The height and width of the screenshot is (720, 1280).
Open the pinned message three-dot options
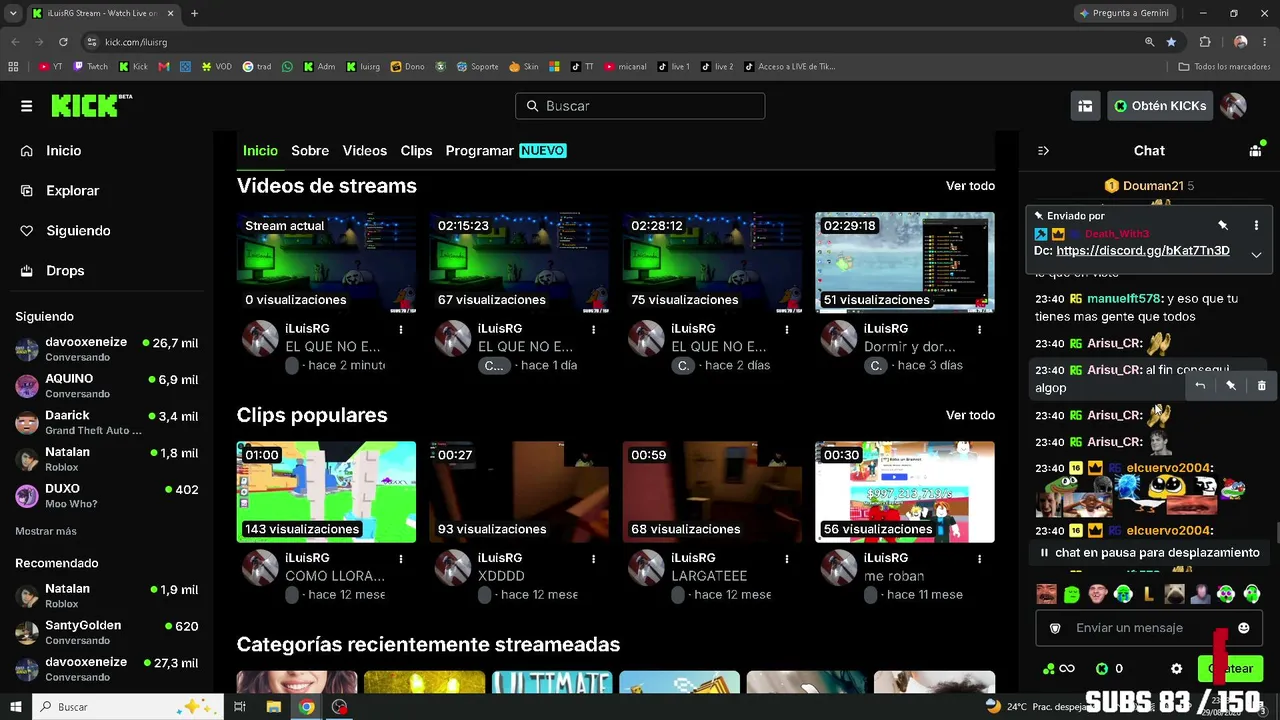[1256, 225]
